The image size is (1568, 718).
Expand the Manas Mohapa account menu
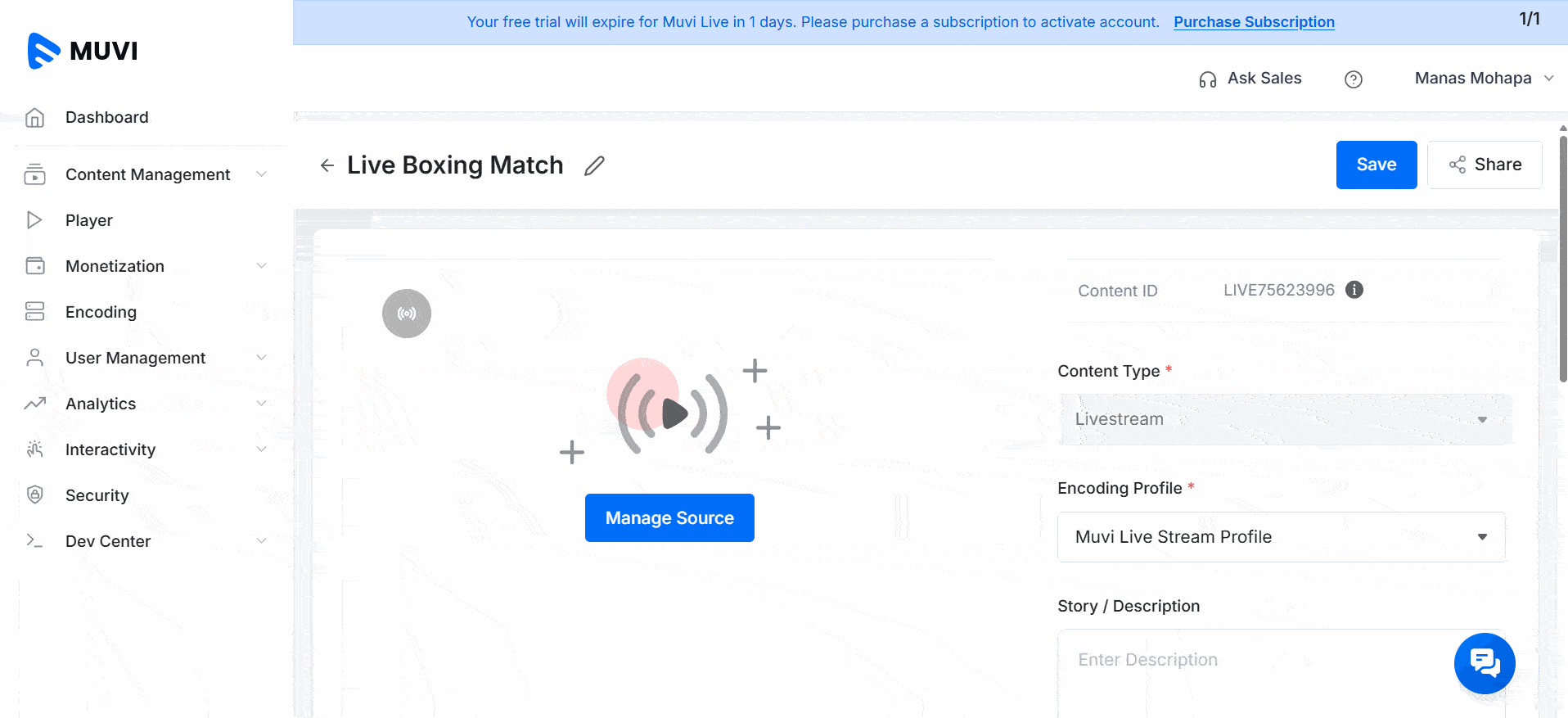click(x=1483, y=79)
